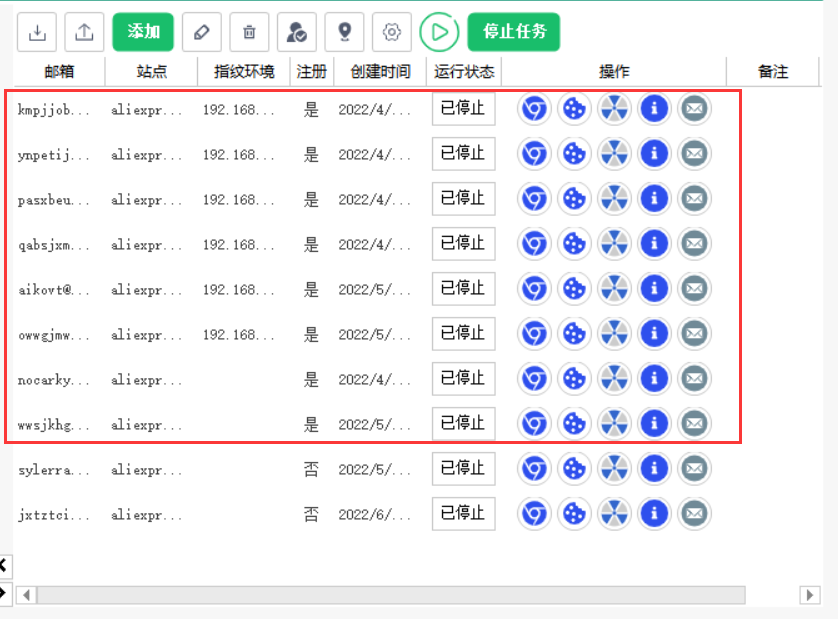Show info icon for qabsjxm row
Screen dimensions: 838x619
pos(654,244)
